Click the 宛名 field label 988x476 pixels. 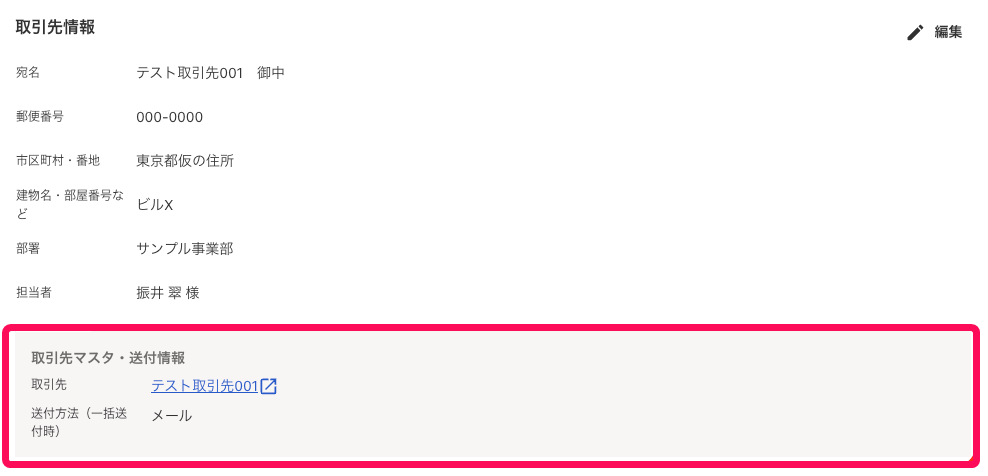(x=28, y=73)
